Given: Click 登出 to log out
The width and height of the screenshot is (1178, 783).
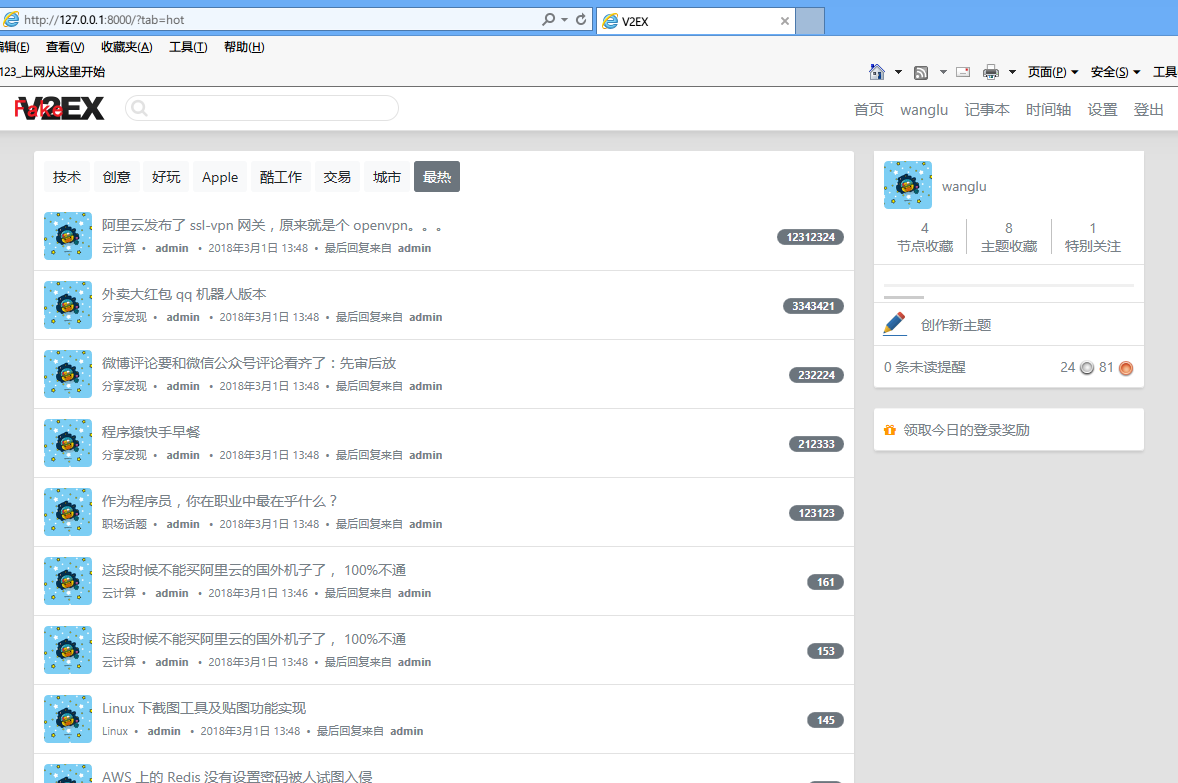Looking at the screenshot, I should pos(1149,110).
